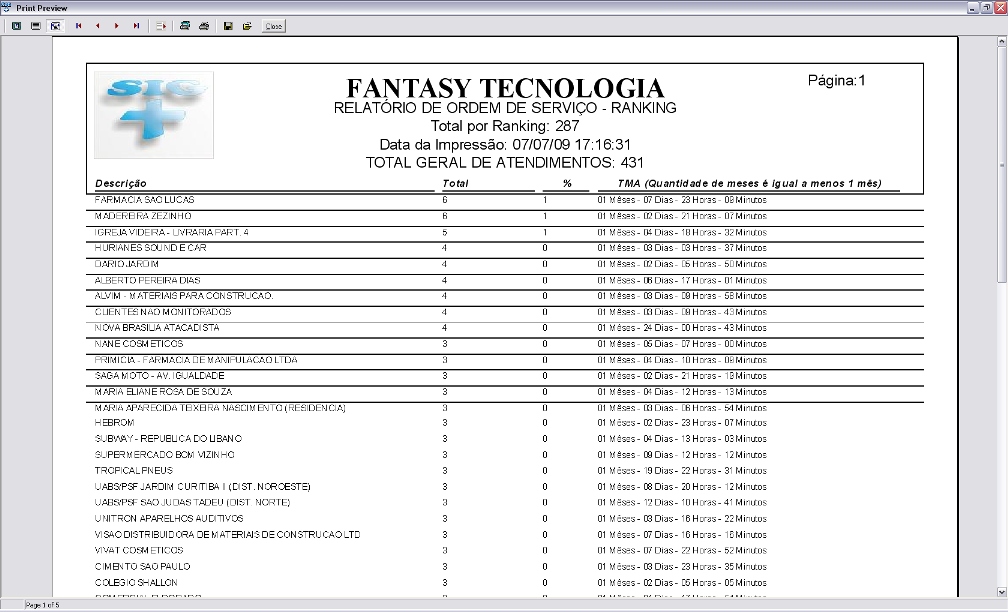Click the 'FARMACIA SAO LUCAS' row name
Image resolution: width=1008 pixels, height=612 pixels.
[145, 200]
